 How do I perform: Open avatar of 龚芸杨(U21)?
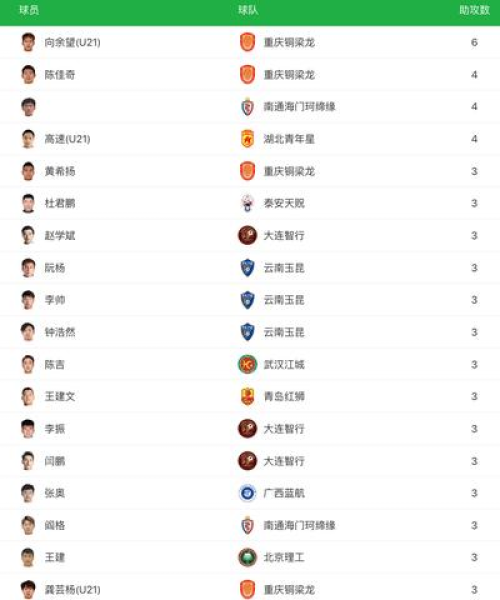pyautogui.click(x=28, y=589)
